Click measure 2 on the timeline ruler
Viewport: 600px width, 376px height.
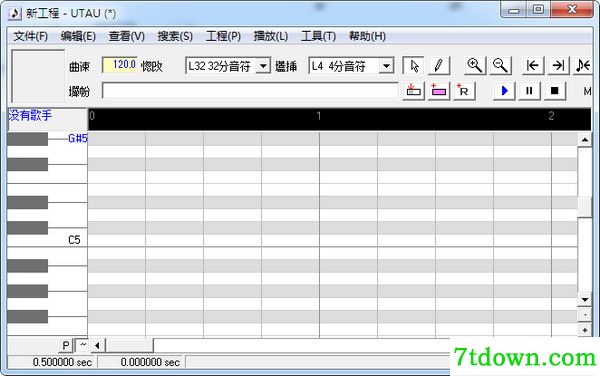(551, 116)
